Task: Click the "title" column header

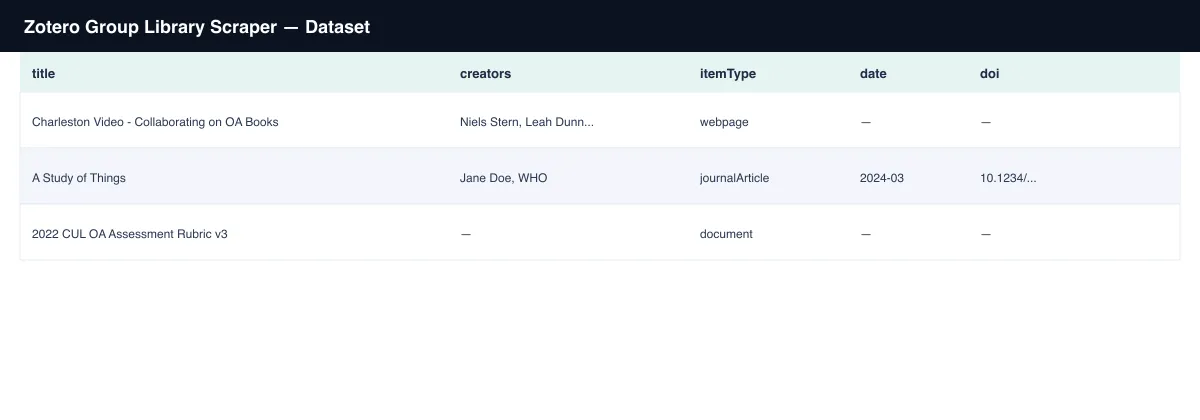Action: (43, 74)
